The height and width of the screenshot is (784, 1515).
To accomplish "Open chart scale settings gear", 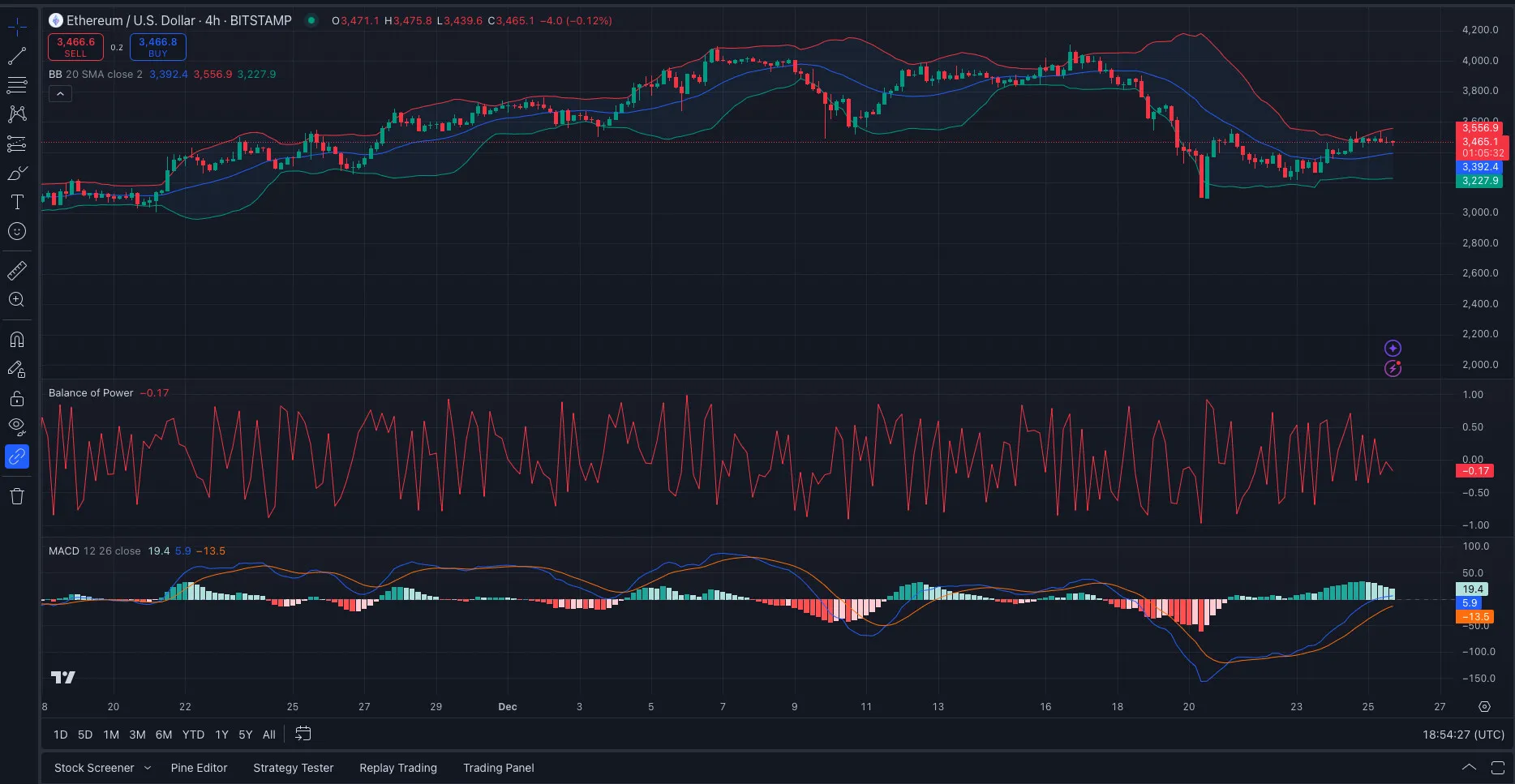I will click(1484, 707).
